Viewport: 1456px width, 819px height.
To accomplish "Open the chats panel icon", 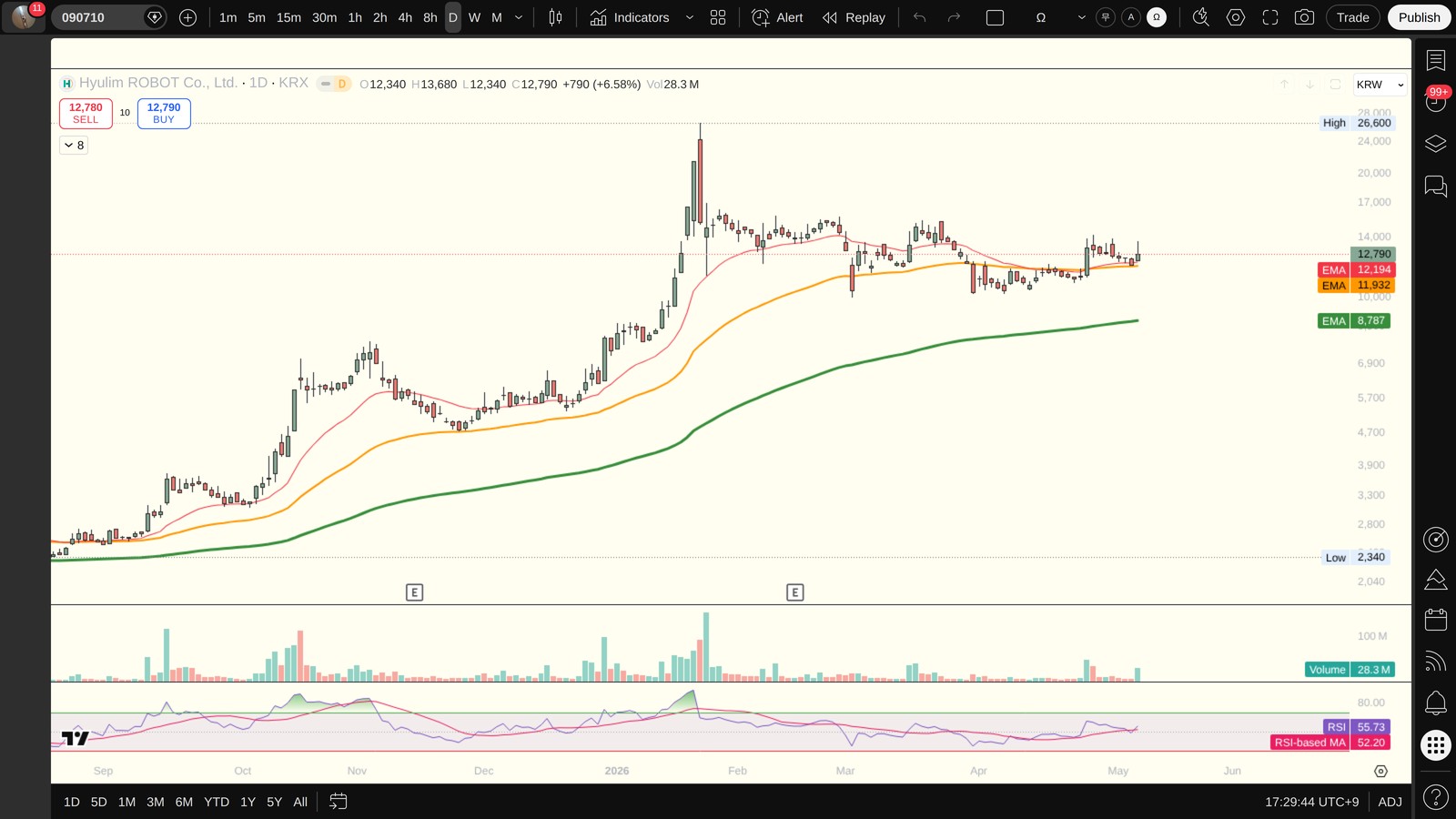I will [x=1436, y=187].
